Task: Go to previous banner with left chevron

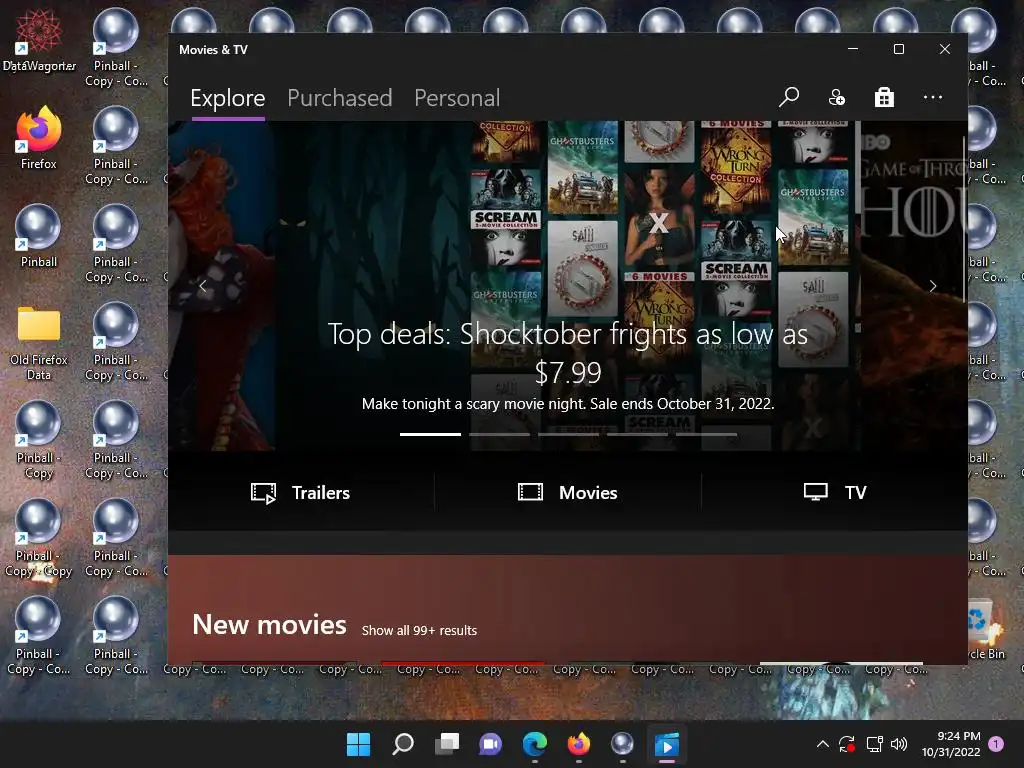Action: (x=202, y=286)
